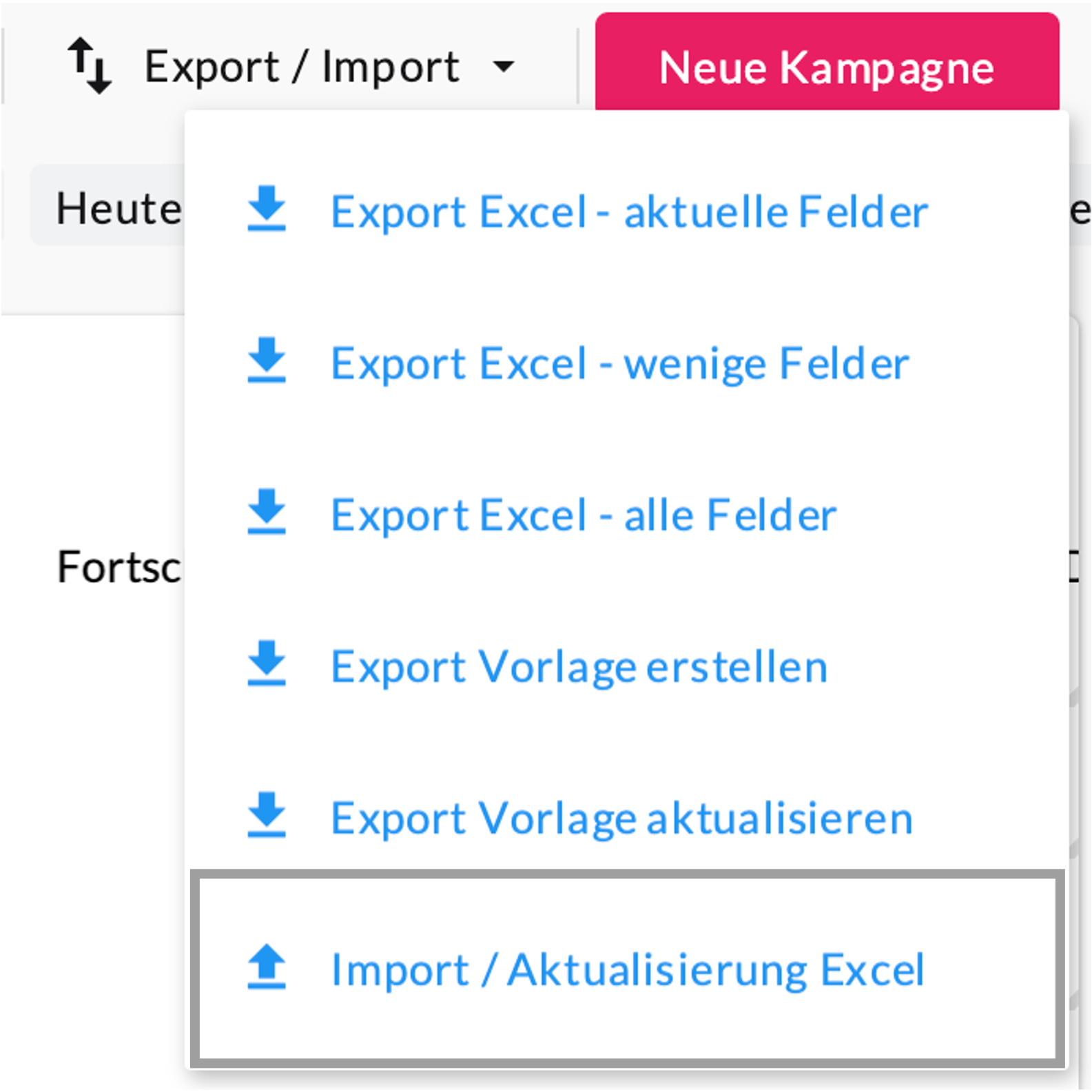Screen dimensions: 1092x1092
Task: Click the download icon beside Export Vorlage aktualisieren
Action: tap(267, 816)
